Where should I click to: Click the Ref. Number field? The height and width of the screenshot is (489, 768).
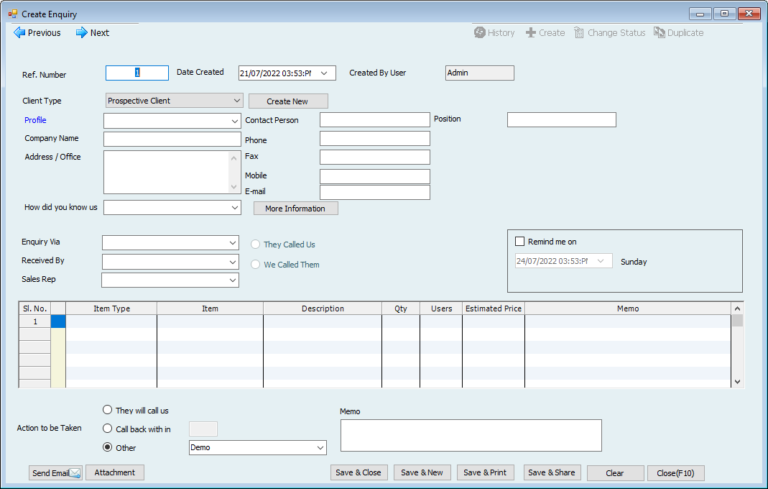click(137, 73)
